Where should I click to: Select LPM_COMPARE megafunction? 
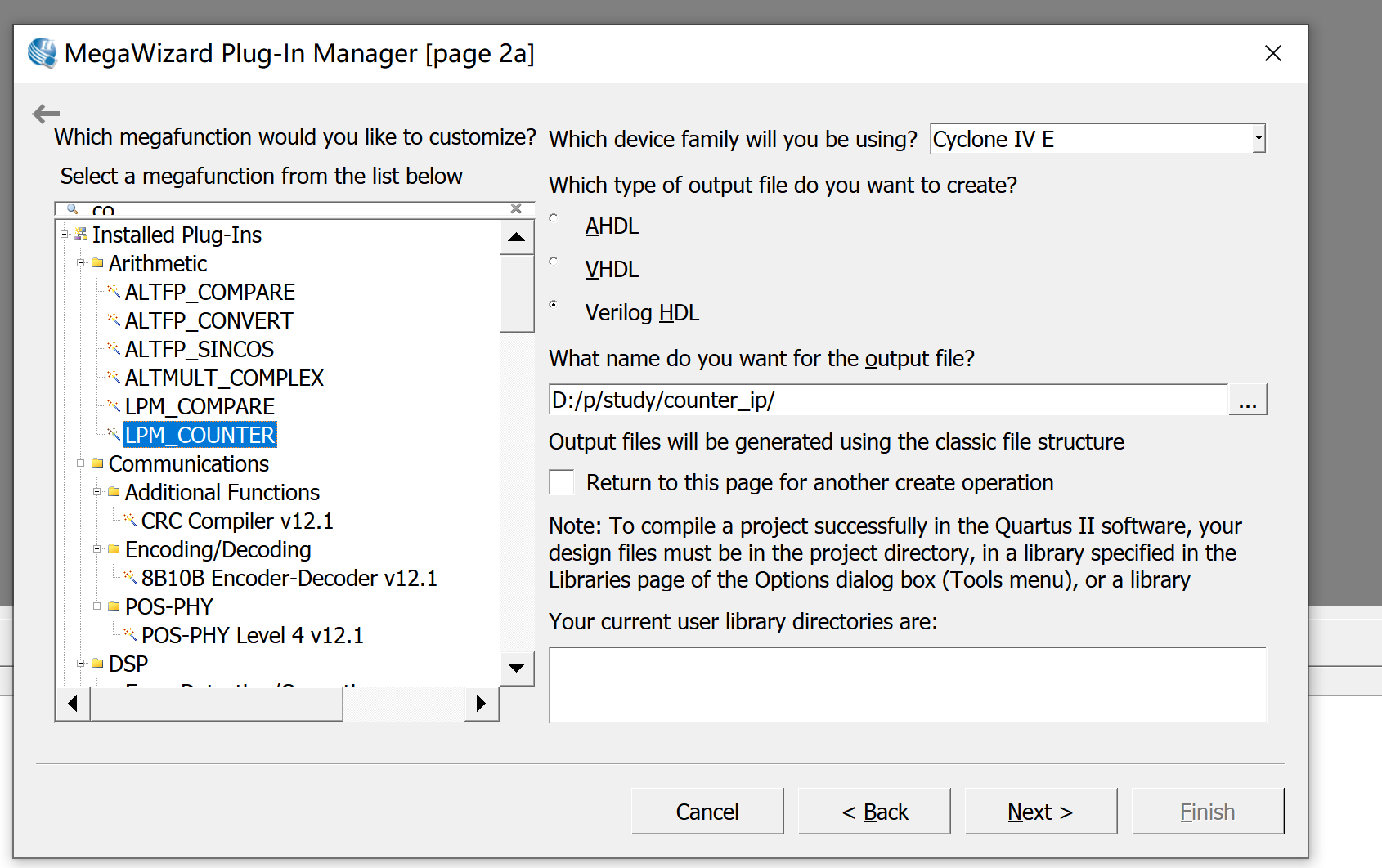[x=200, y=406]
